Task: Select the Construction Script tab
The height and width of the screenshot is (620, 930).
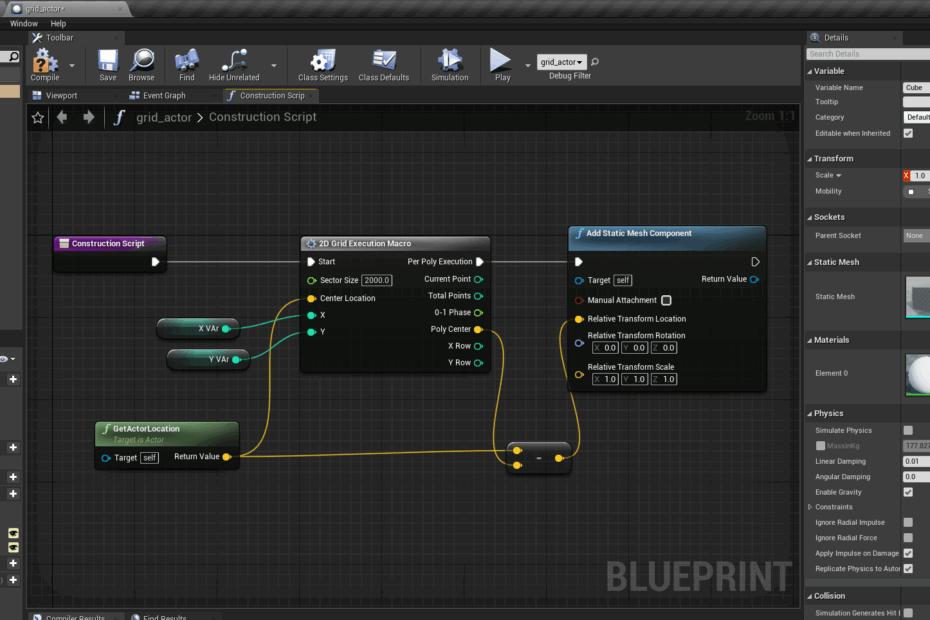Action: pos(272,96)
